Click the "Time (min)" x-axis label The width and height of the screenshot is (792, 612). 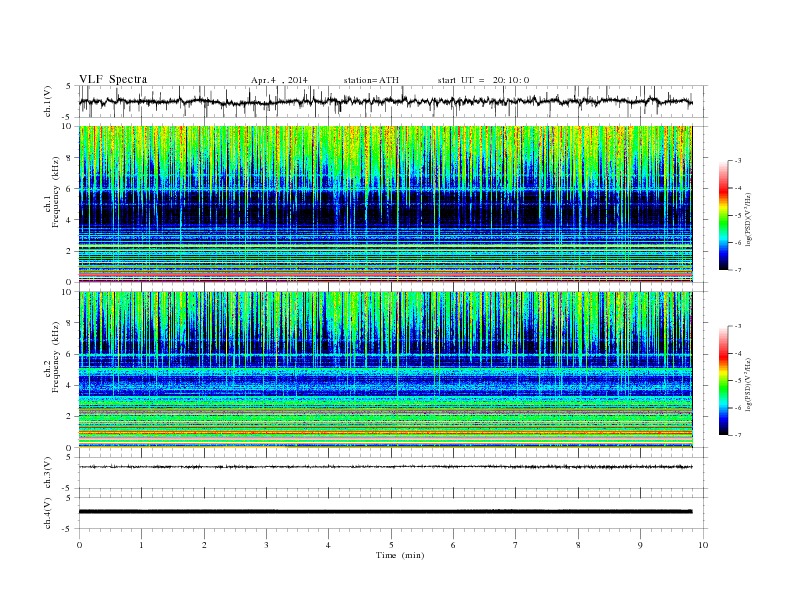(x=400, y=555)
